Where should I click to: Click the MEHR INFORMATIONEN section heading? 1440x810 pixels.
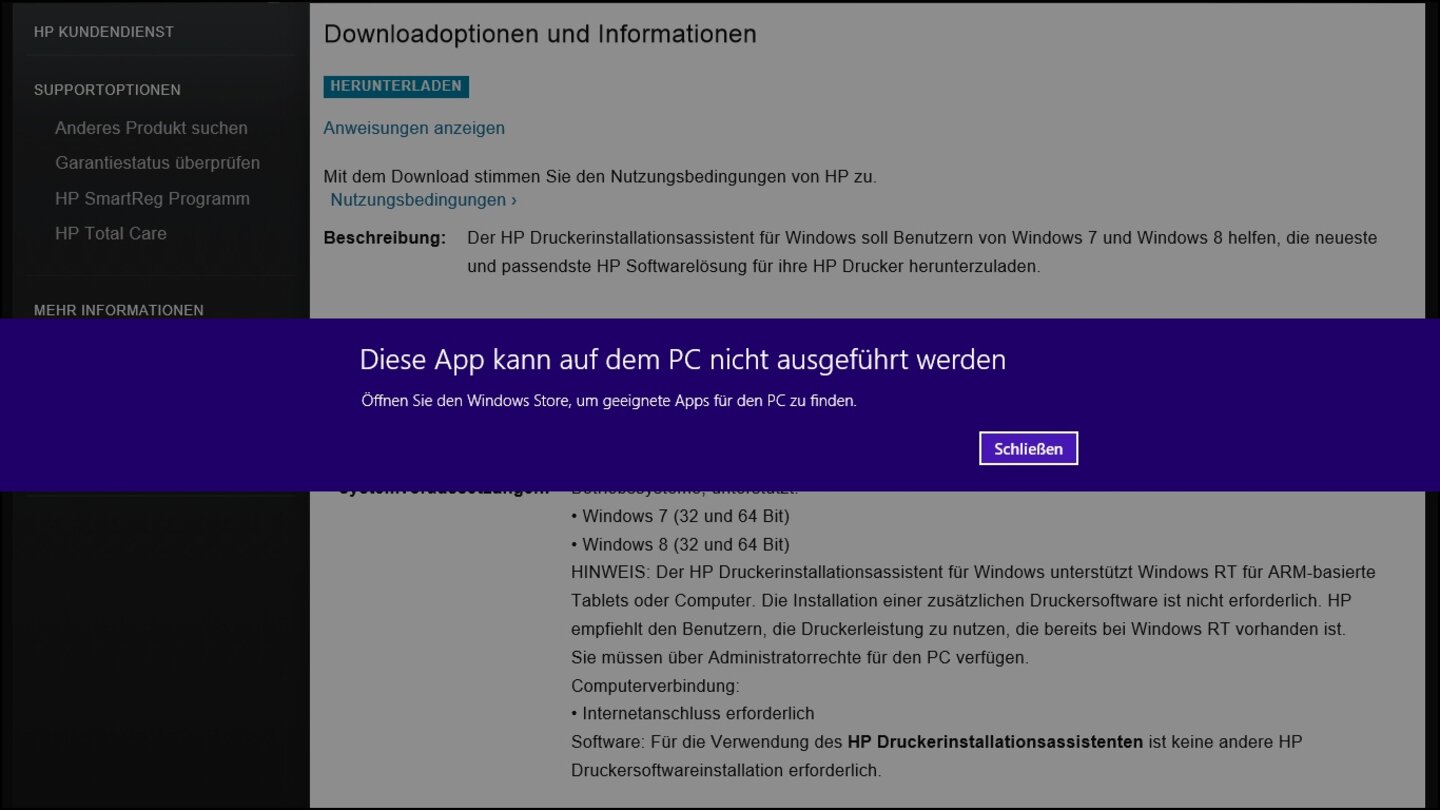pyautogui.click(x=119, y=310)
